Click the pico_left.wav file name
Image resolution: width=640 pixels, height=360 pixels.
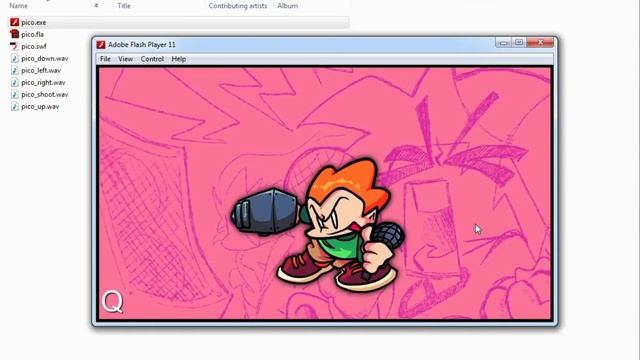coord(41,70)
